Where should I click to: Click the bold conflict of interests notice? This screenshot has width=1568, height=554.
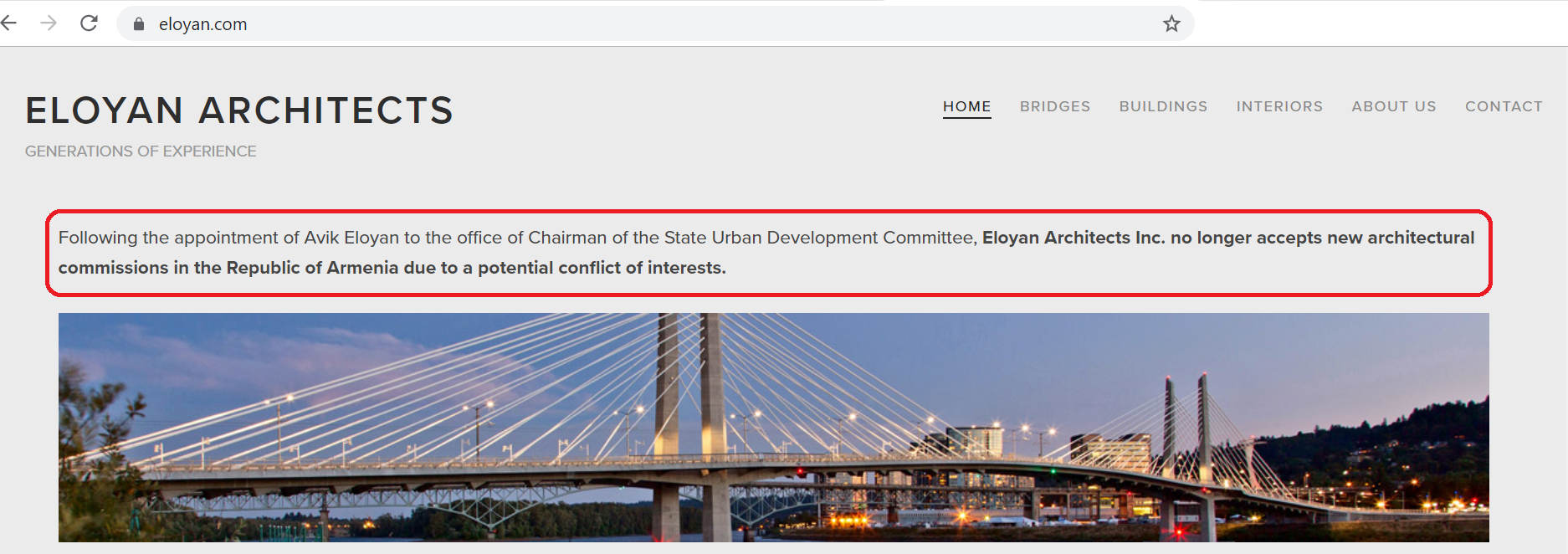pyautogui.click(x=766, y=253)
